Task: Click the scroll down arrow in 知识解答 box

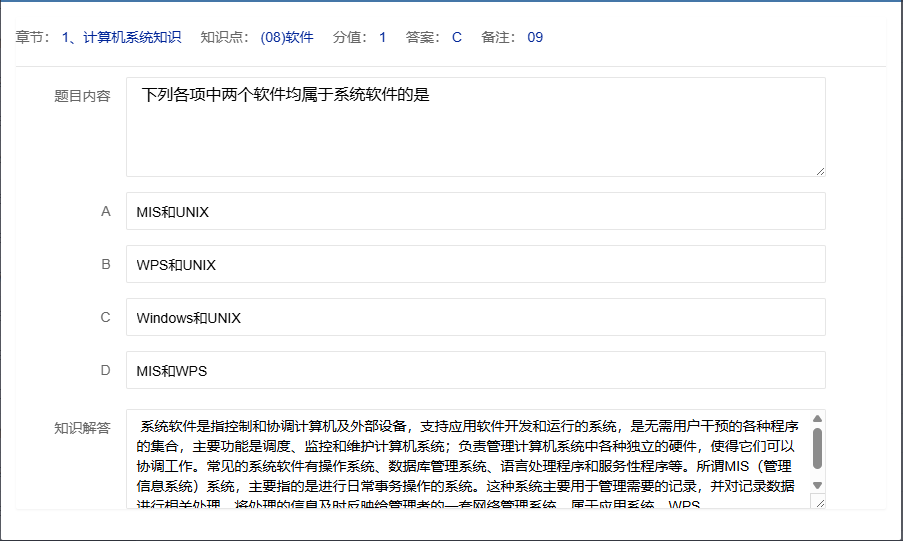Action: point(817,485)
